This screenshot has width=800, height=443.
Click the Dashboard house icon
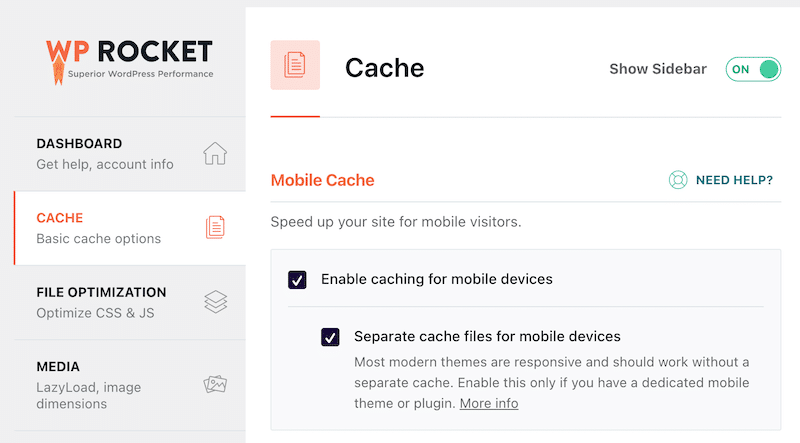pyautogui.click(x=215, y=153)
